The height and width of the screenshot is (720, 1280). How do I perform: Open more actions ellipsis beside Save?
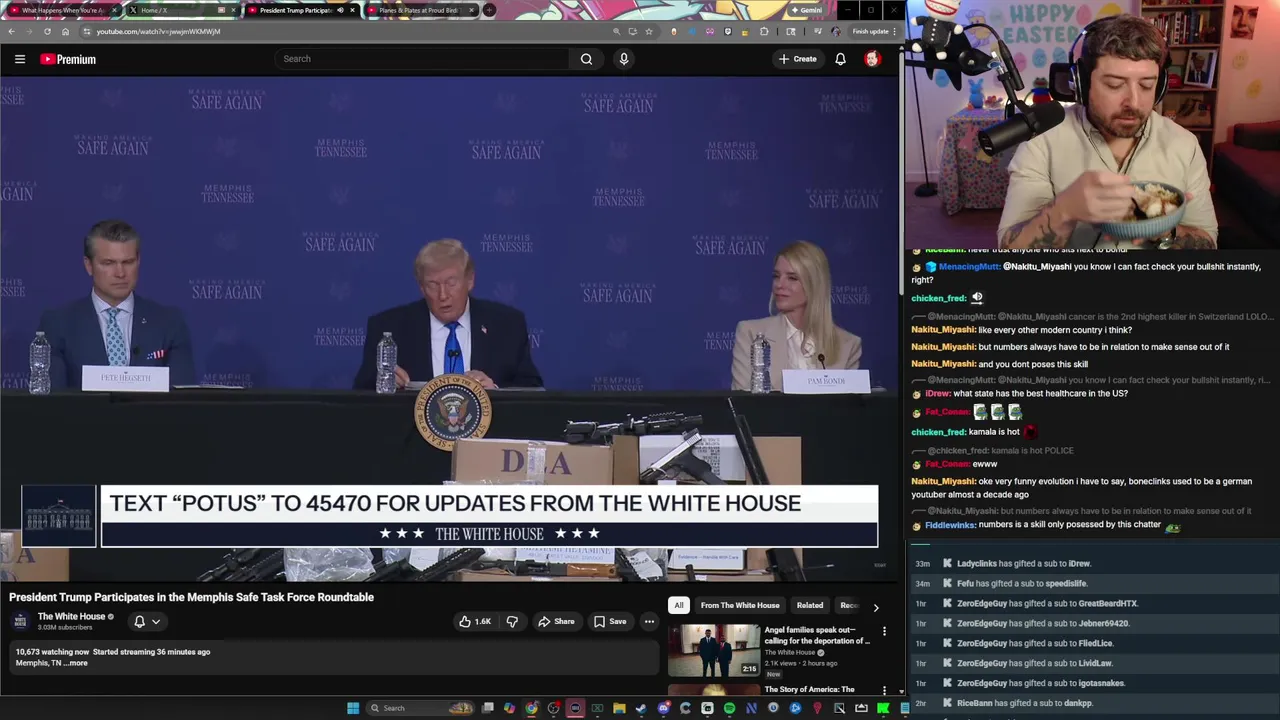pyautogui.click(x=649, y=621)
